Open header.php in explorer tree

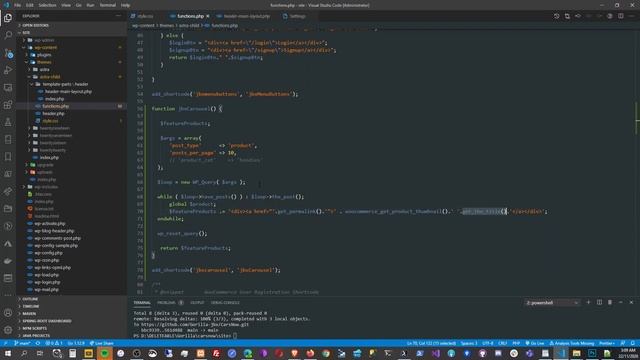(x=53, y=113)
